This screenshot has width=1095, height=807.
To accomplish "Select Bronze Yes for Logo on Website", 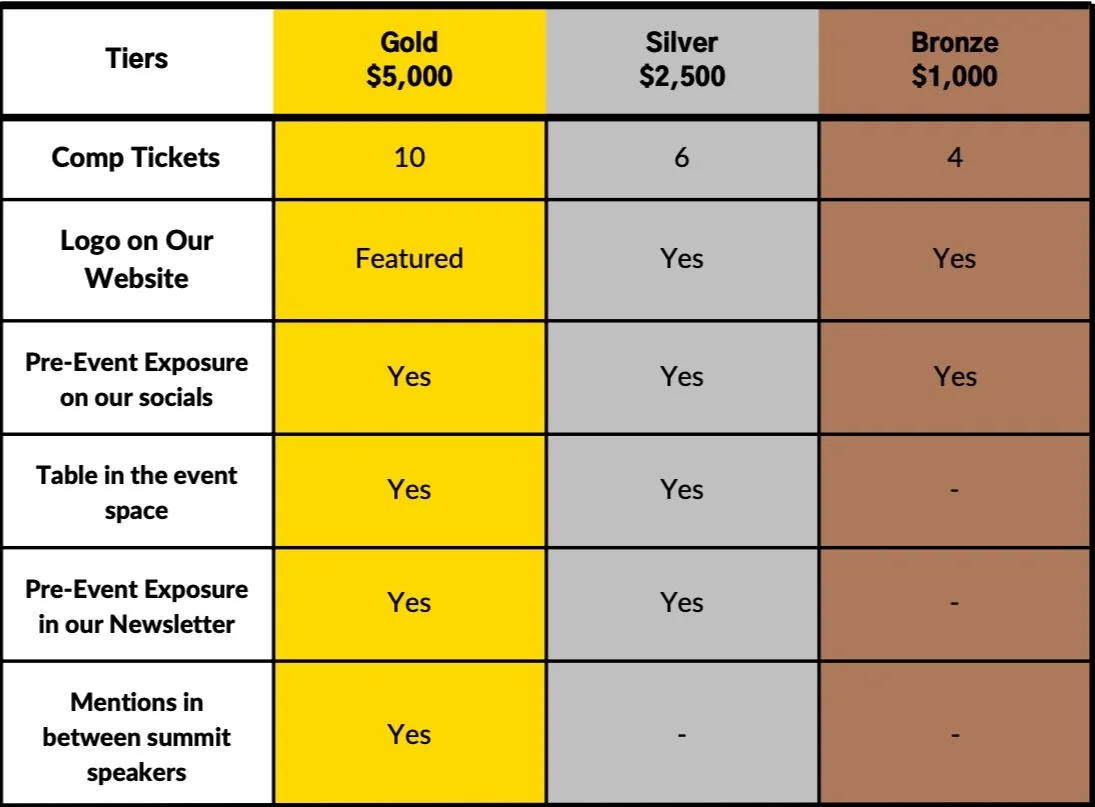I will coord(955,259).
